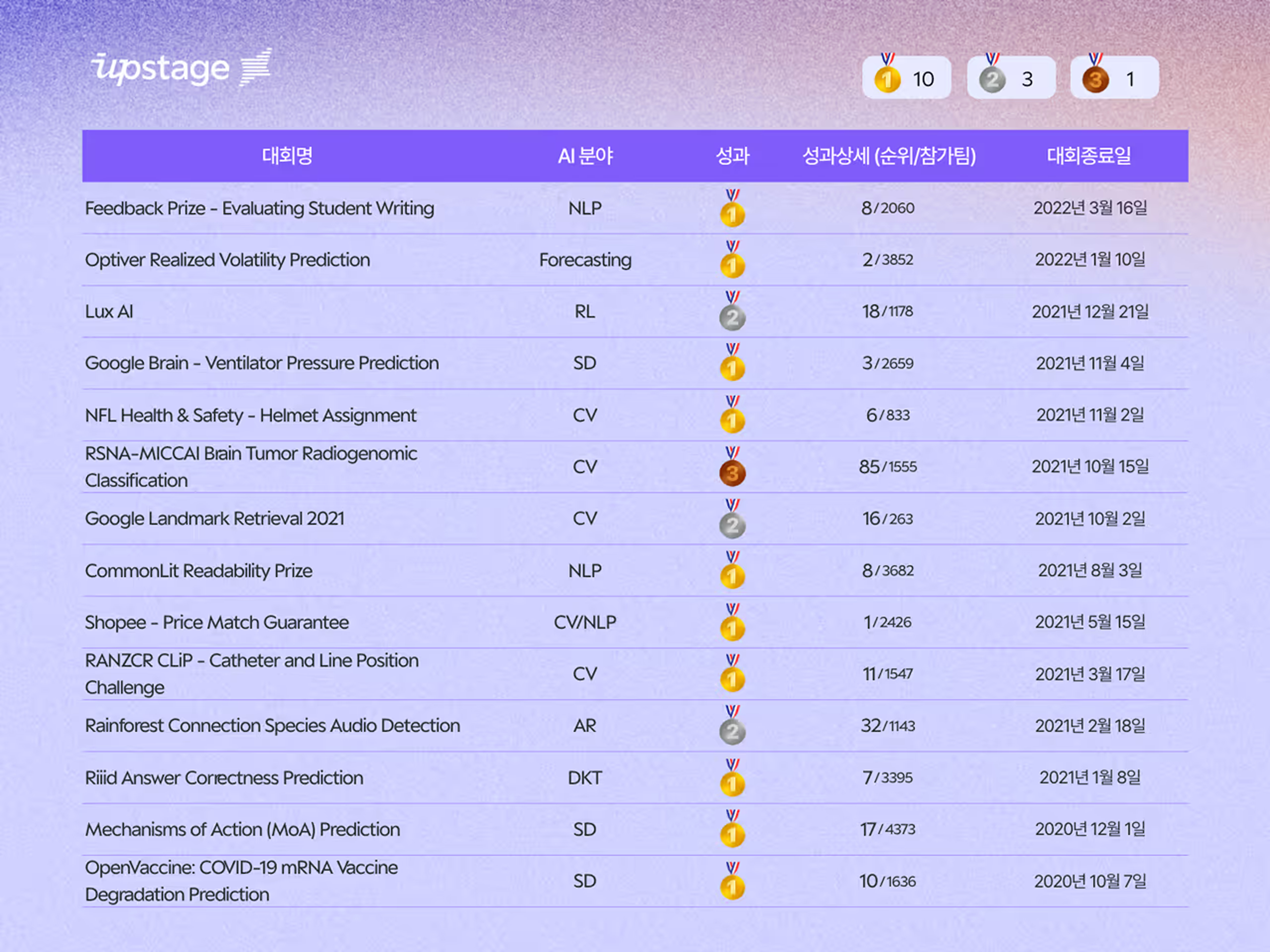
Task: Click the end date '2022년 1월 10일'
Action: pos(1090,259)
